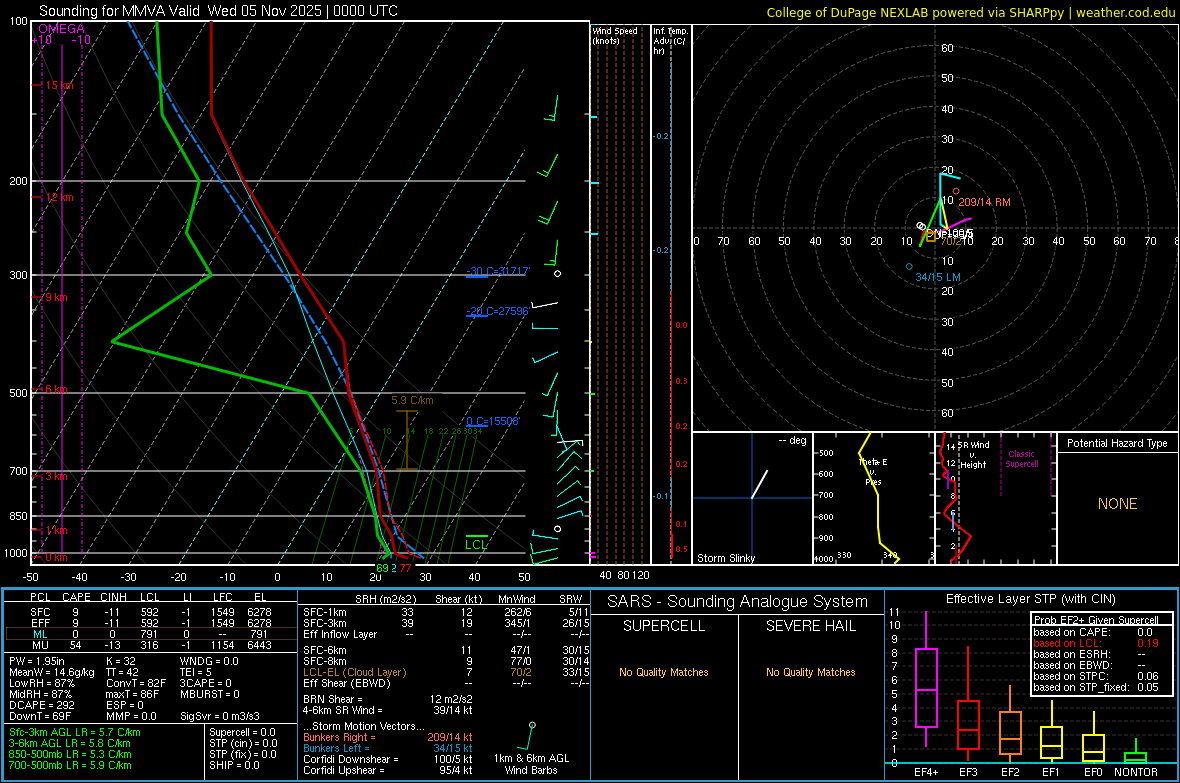Image resolution: width=1180 pixels, height=783 pixels.
Task: Click the NONTOR axis label
Action: (1136, 772)
